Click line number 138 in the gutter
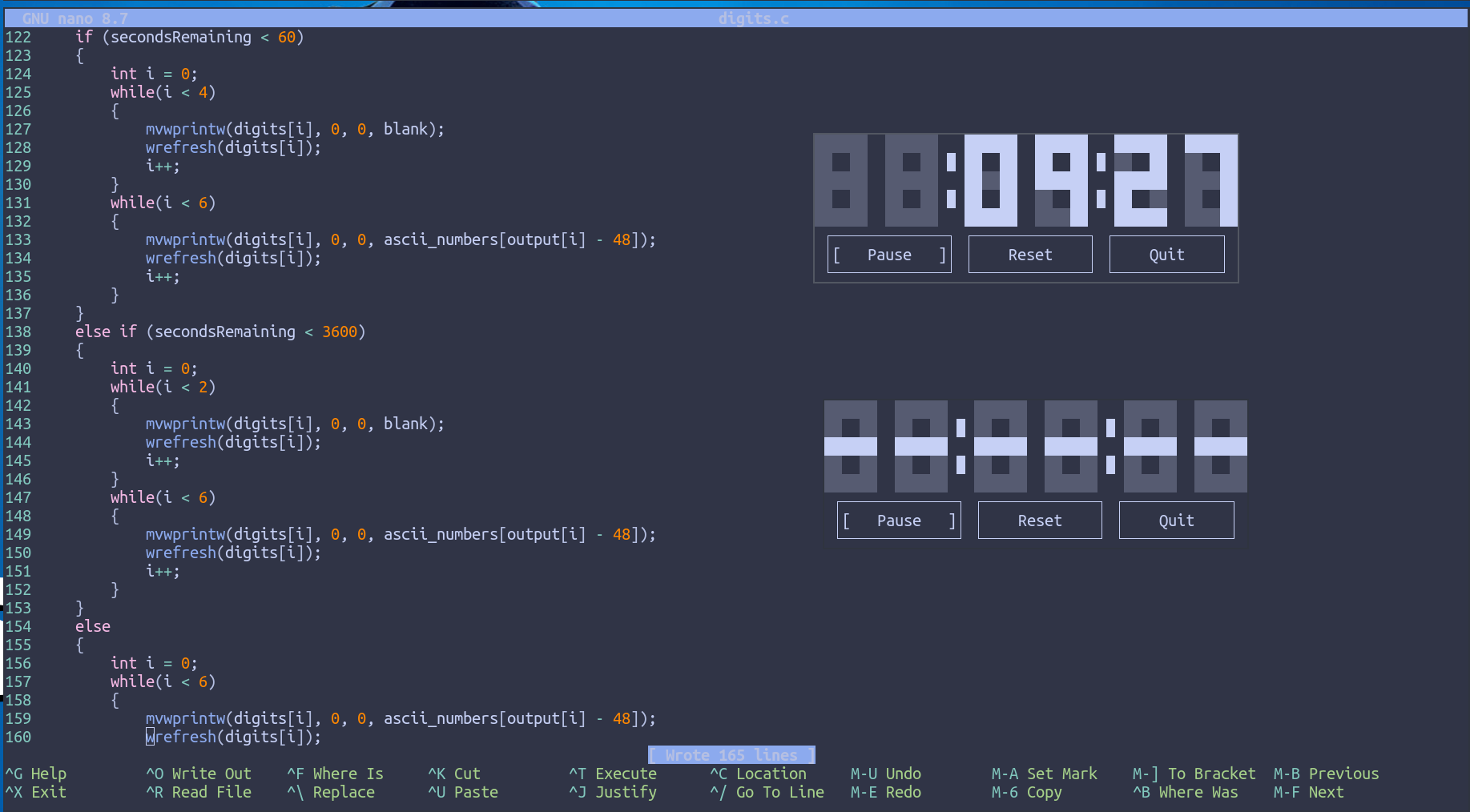1470x812 pixels. (x=18, y=332)
